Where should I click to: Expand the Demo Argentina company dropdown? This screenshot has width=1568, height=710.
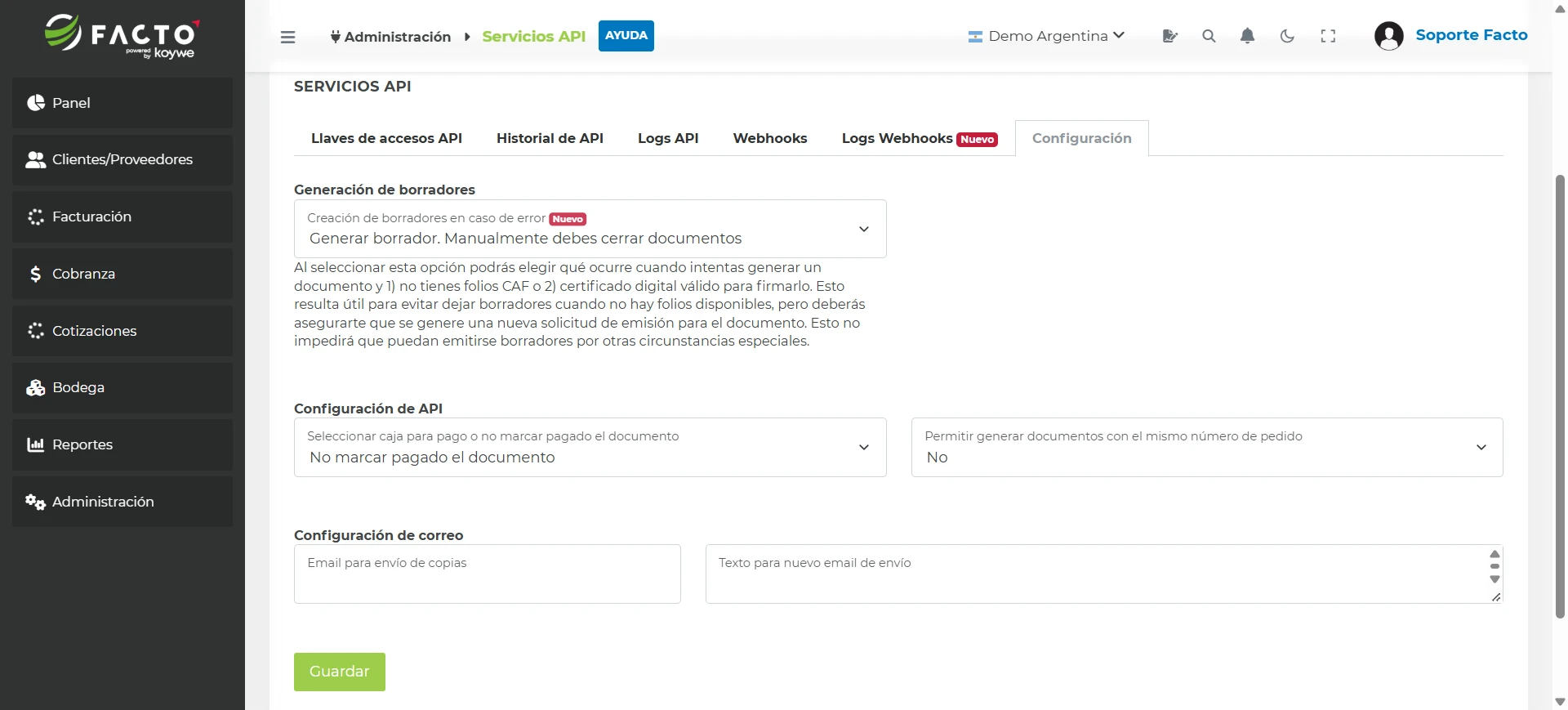tap(1046, 36)
